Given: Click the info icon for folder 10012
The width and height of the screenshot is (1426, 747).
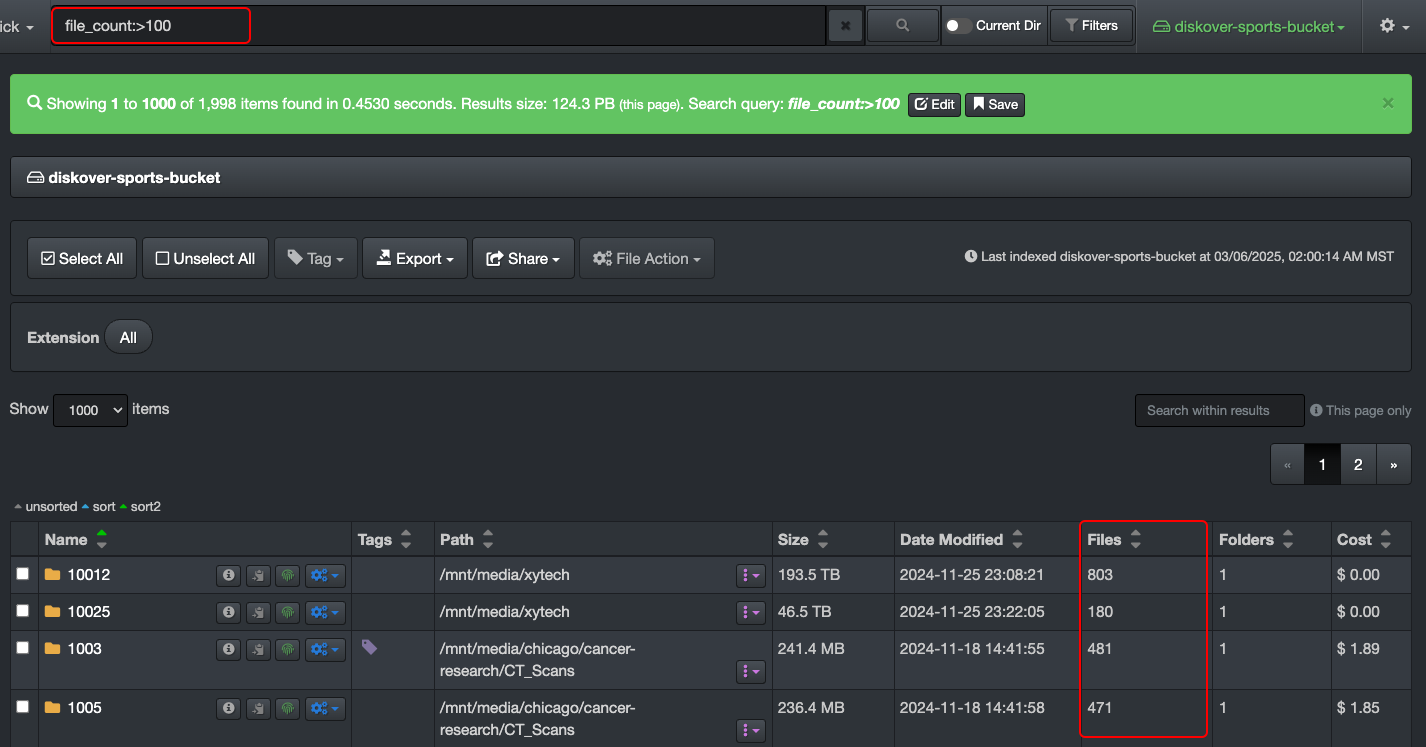Looking at the screenshot, I should click(x=229, y=575).
